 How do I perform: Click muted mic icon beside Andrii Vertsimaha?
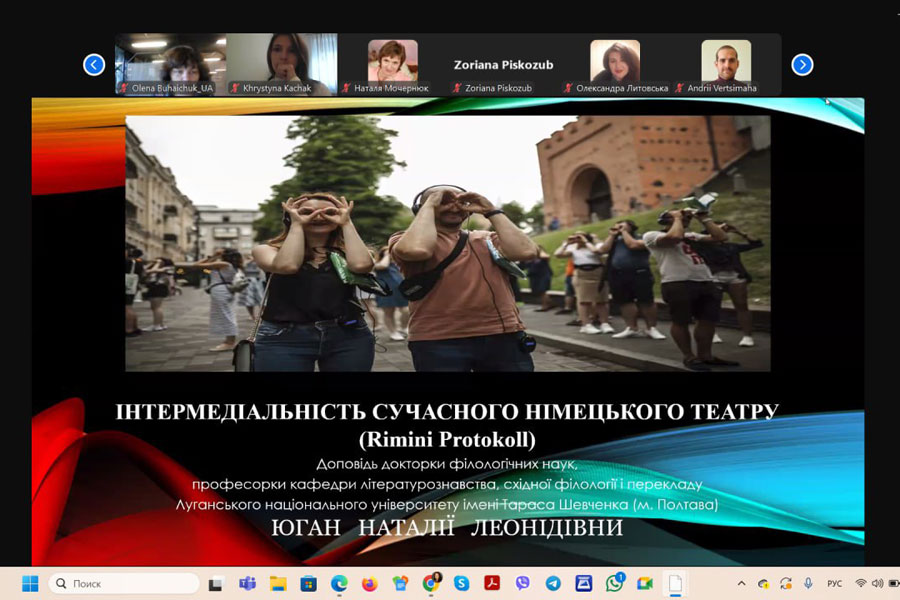click(679, 88)
